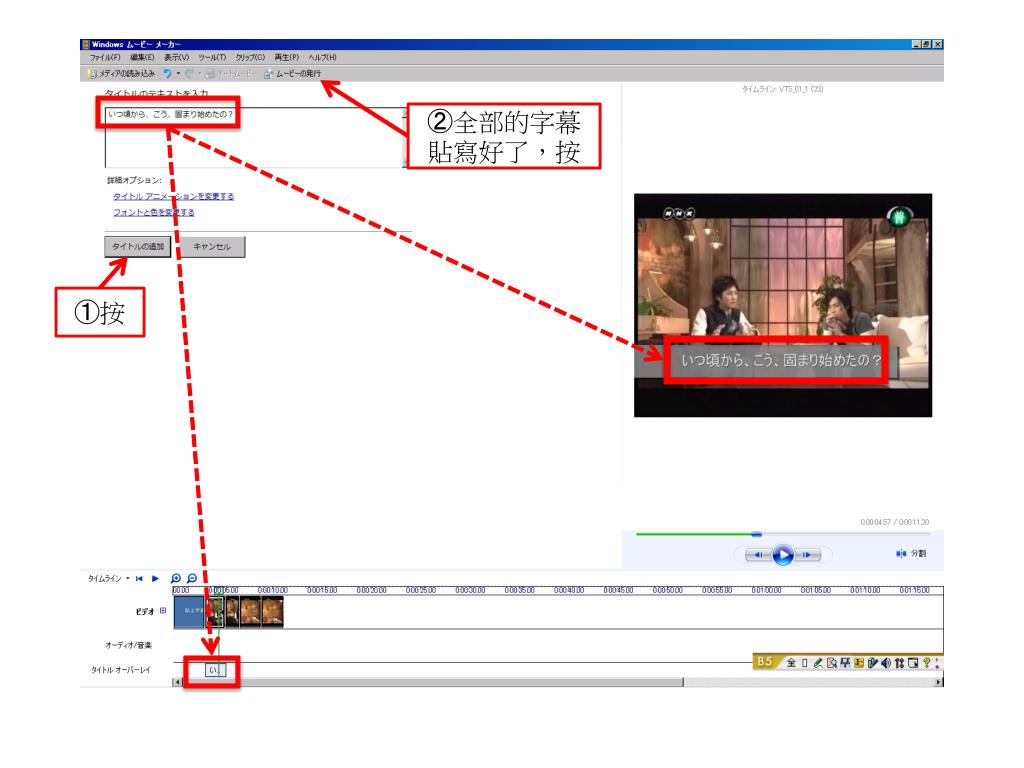1024x768 pixels.
Task: Click the timeline zoom in magnifier
Action: [176, 579]
